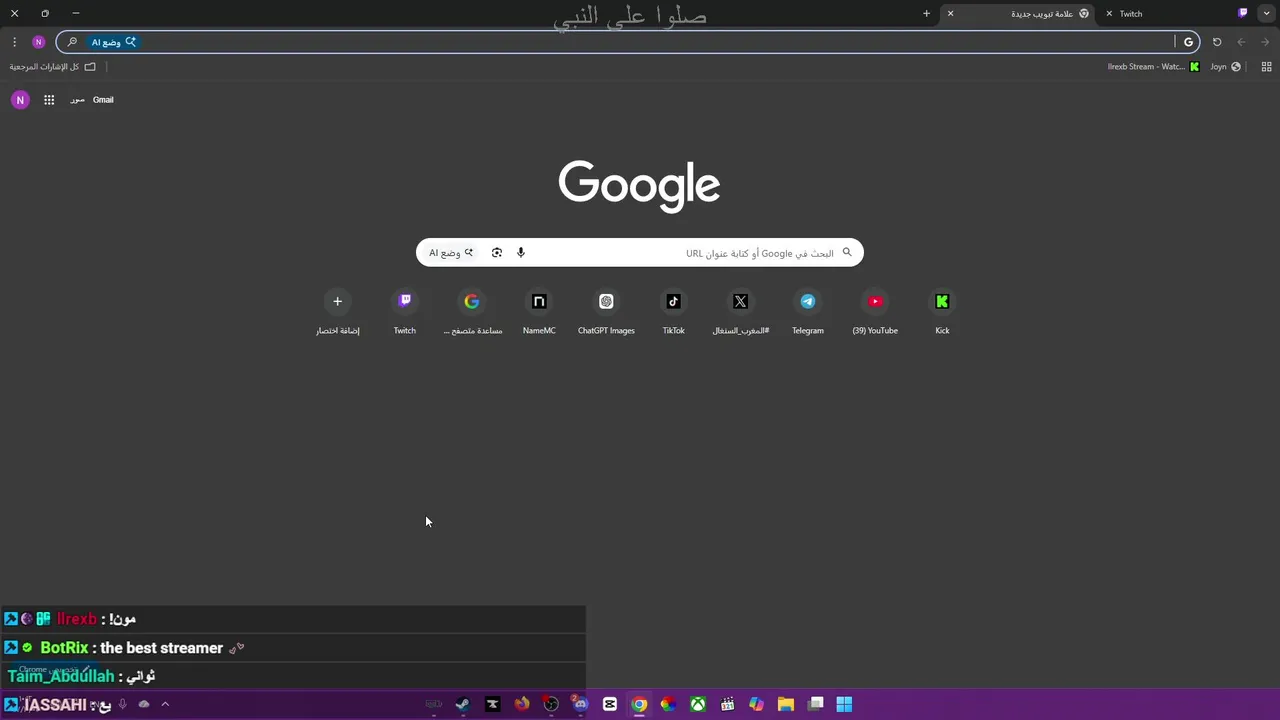This screenshot has width=1280, height=720.
Task: Open the Chrome profile N avatar in the toolbar
Action: (x=39, y=42)
